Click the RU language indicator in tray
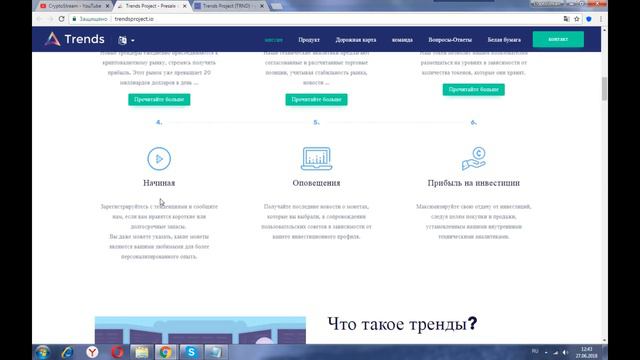This screenshot has width=640, height=360. [535, 351]
